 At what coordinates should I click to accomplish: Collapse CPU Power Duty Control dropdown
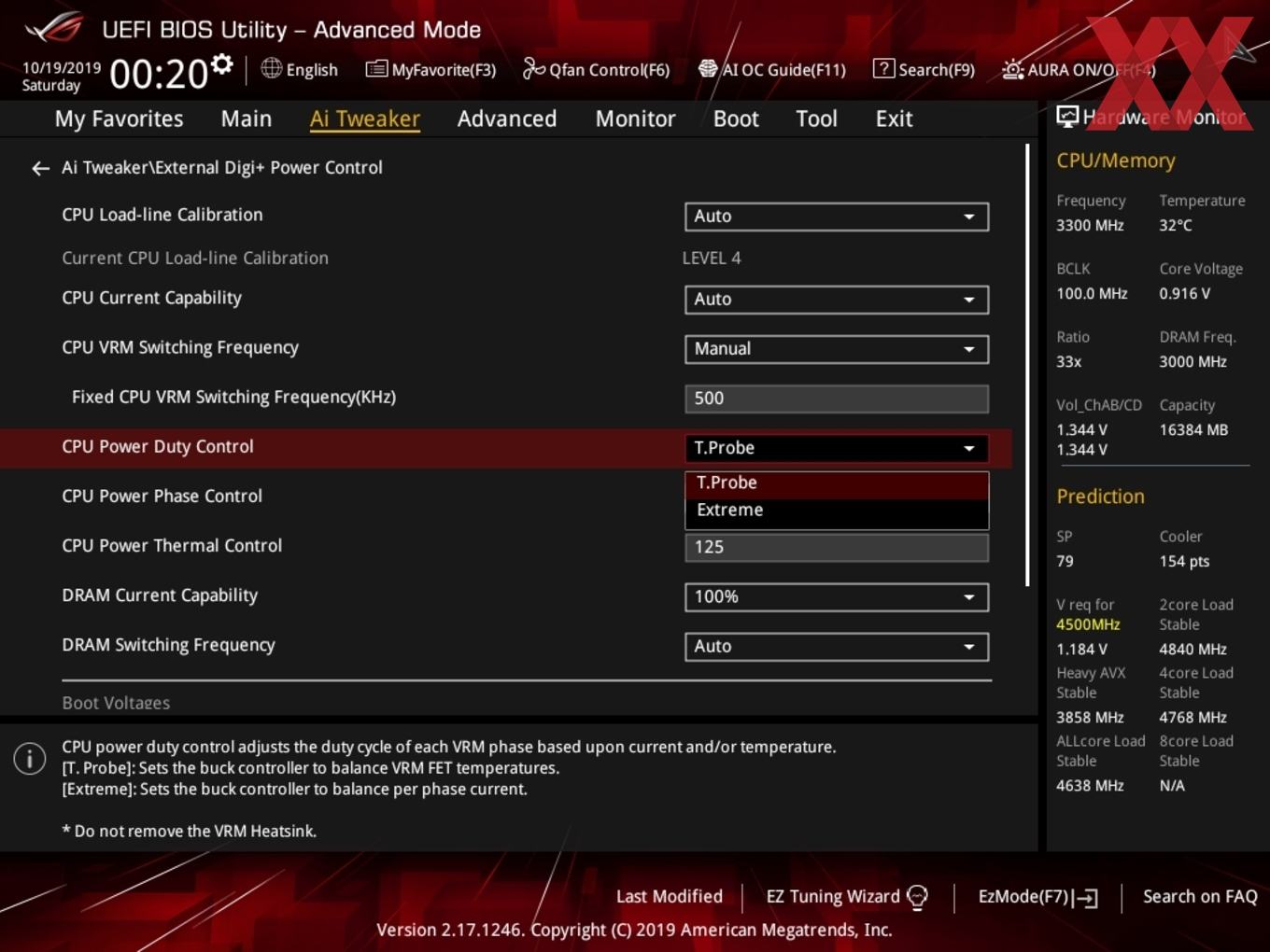coord(837,448)
